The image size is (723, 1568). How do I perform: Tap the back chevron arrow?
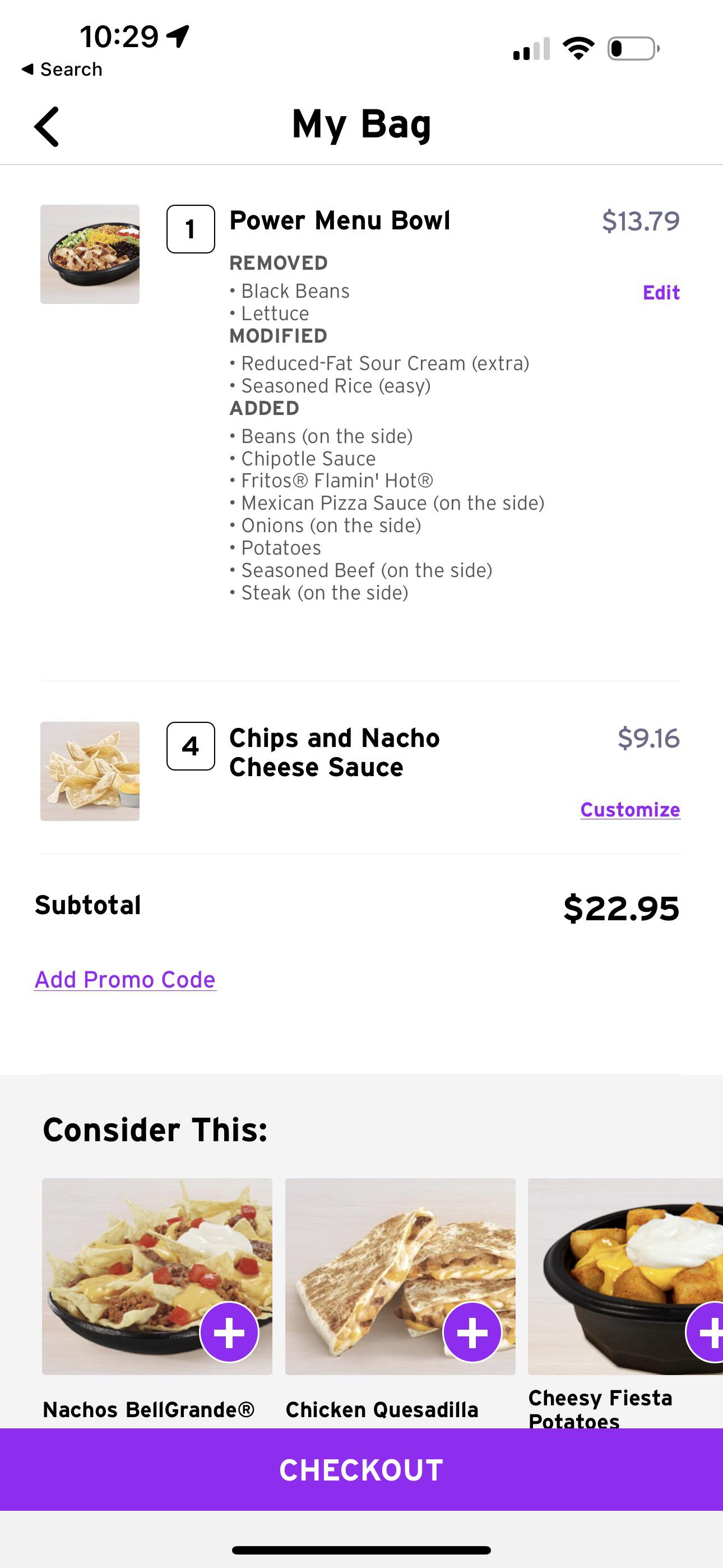tap(47, 127)
